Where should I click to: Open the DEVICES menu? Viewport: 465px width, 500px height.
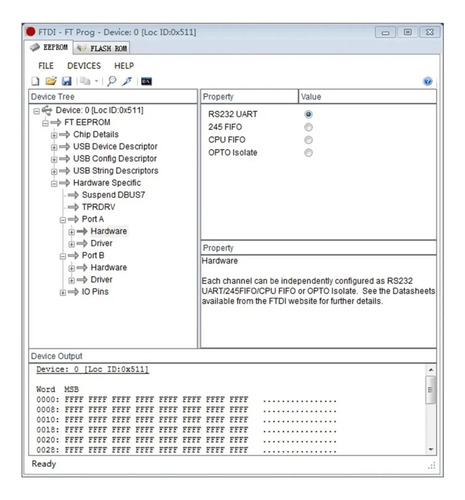84,66
